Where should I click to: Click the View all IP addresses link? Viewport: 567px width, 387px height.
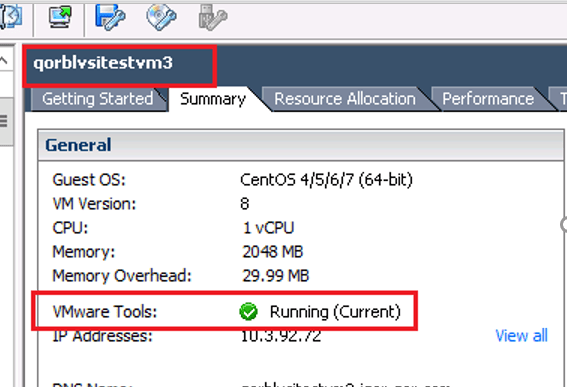click(x=521, y=336)
